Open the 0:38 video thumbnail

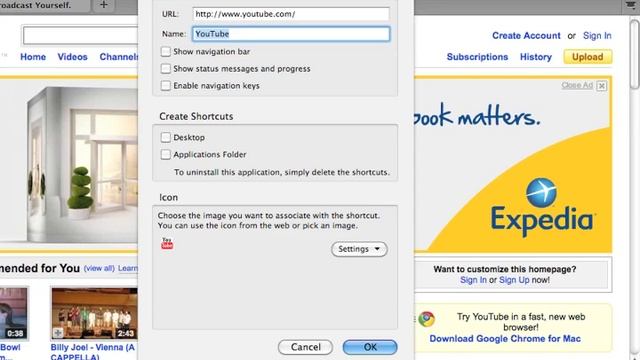point(14,313)
